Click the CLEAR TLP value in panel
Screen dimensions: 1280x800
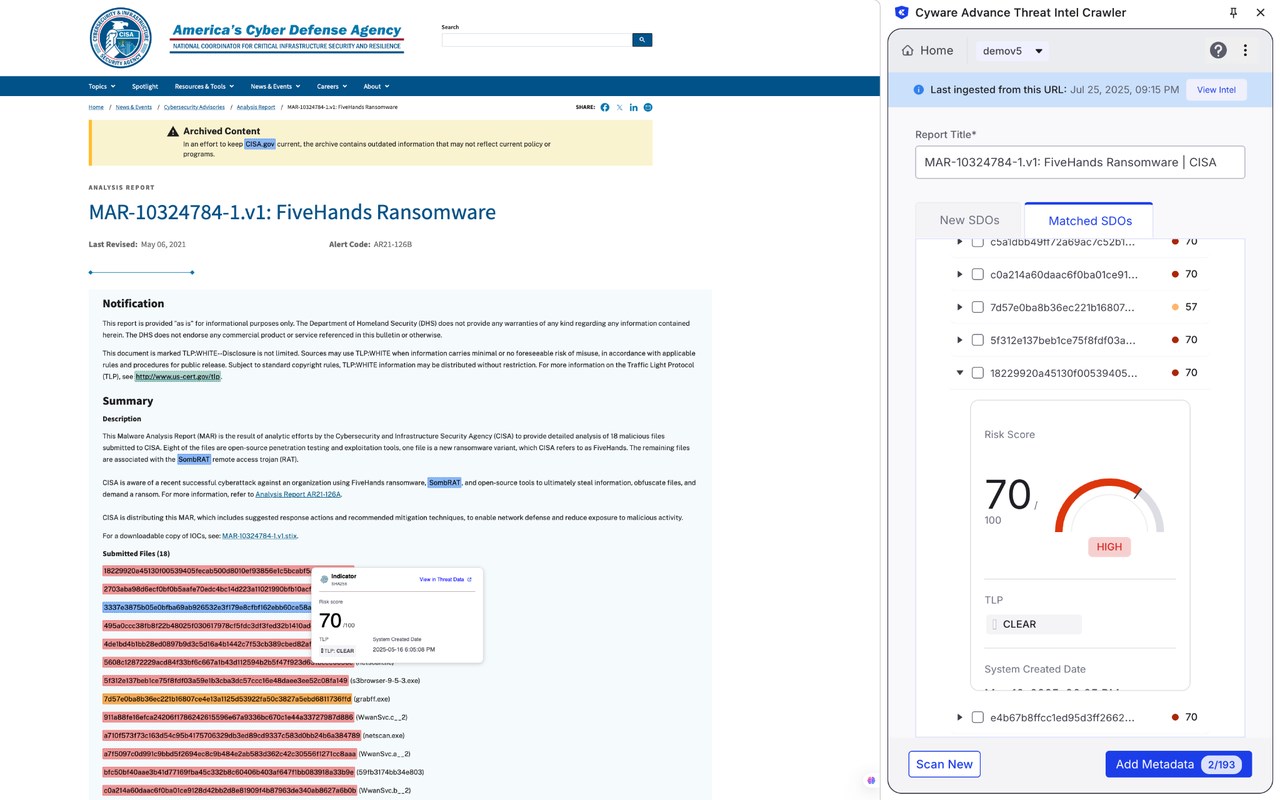(x=1033, y=624)
